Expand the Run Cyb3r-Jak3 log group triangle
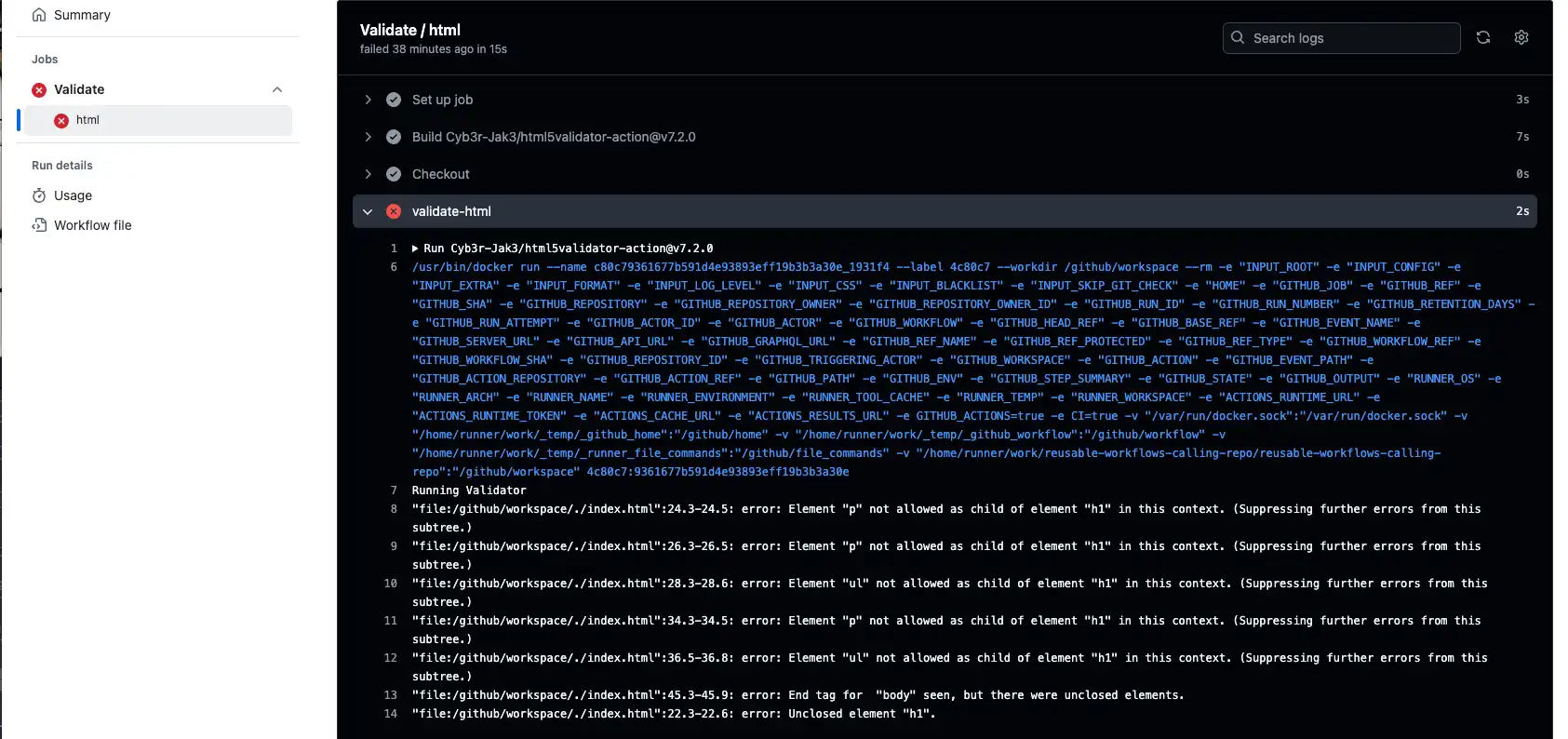The height and width of the screenshot is (739, 1568). click(415, 249)
